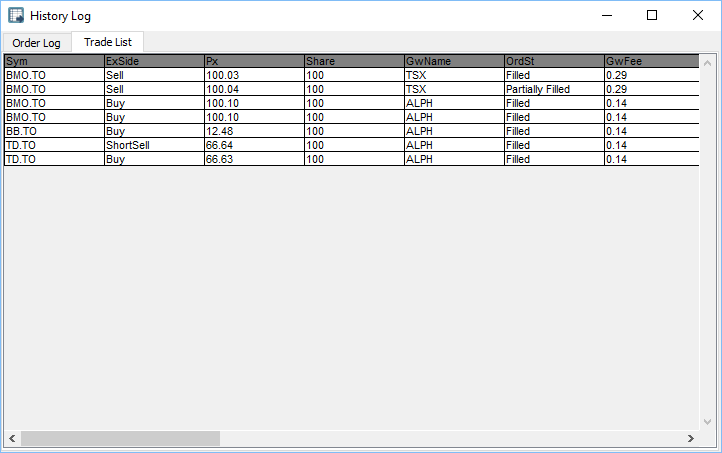Click the Px column header
The height and width of the screenshot is (453, 722).
(254, 61)
